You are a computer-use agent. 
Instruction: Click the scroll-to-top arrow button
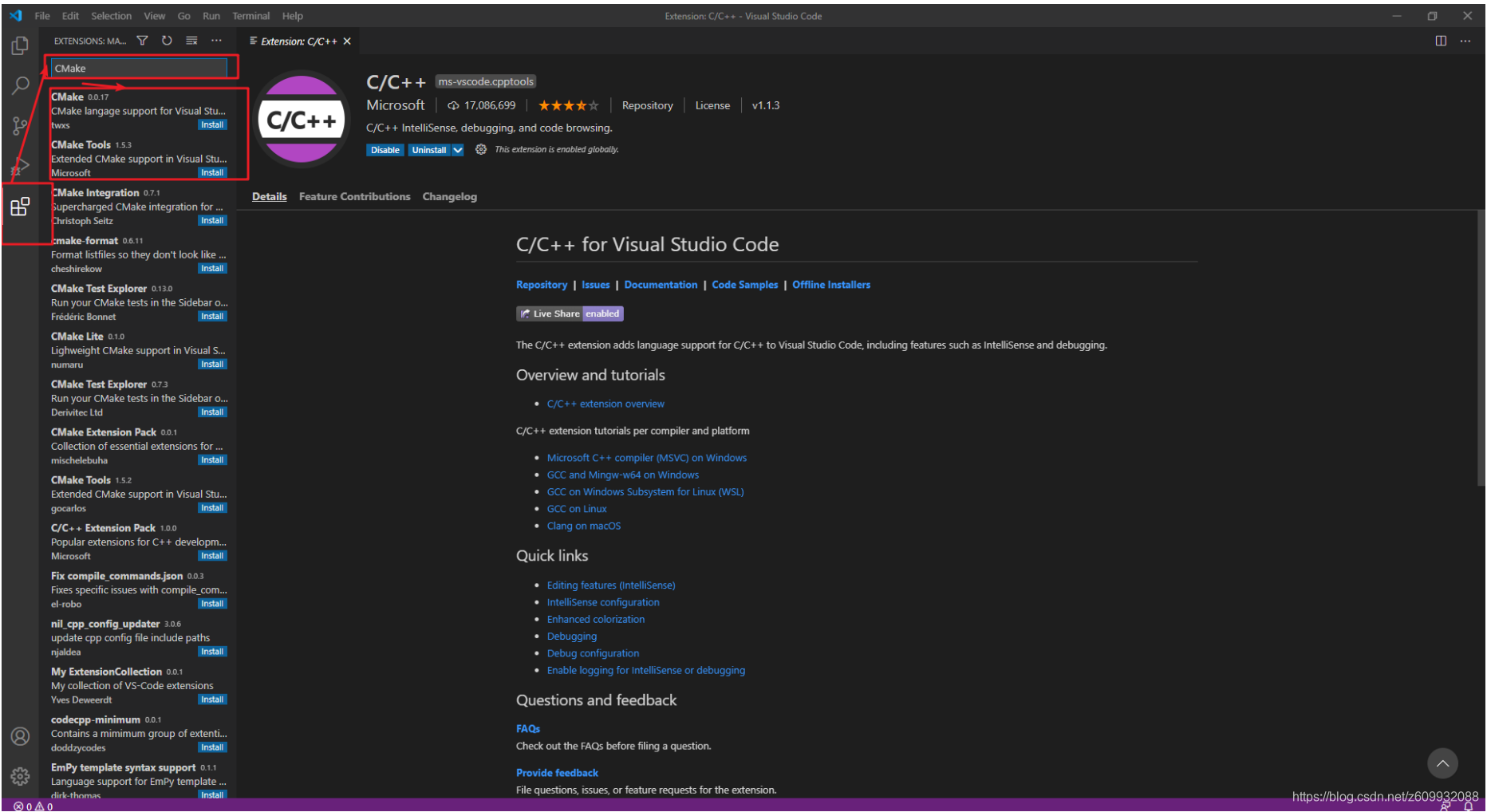point(1442,763)
